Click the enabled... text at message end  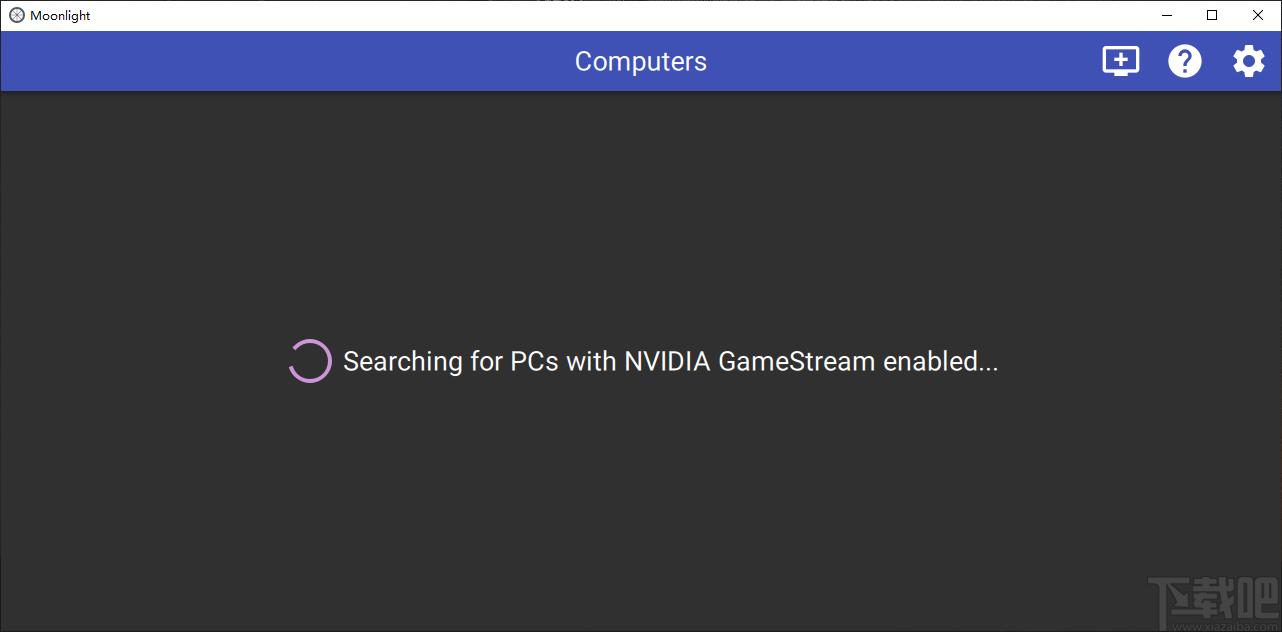coord(941,361)
